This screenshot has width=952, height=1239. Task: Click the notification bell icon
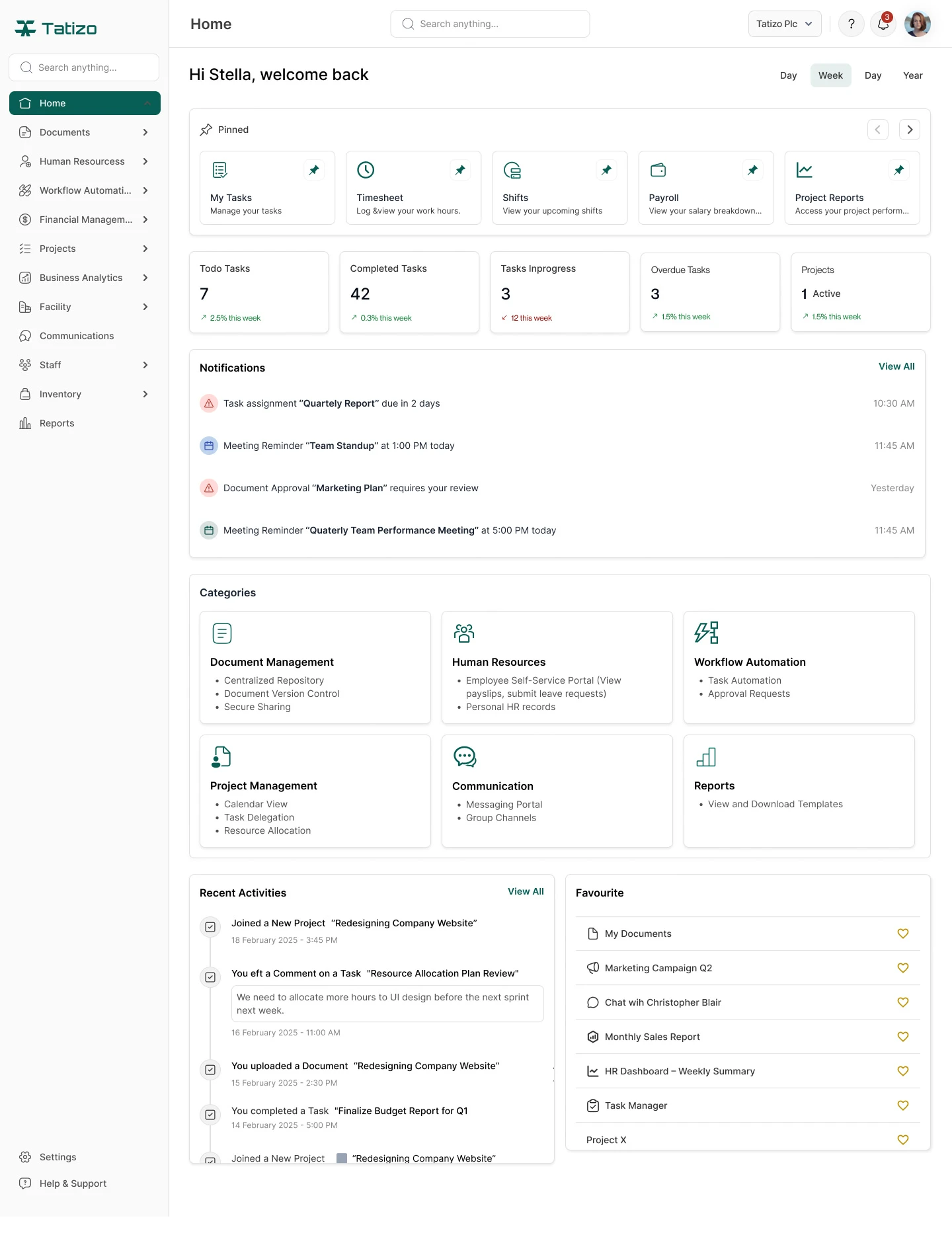[x=883, y=24]
